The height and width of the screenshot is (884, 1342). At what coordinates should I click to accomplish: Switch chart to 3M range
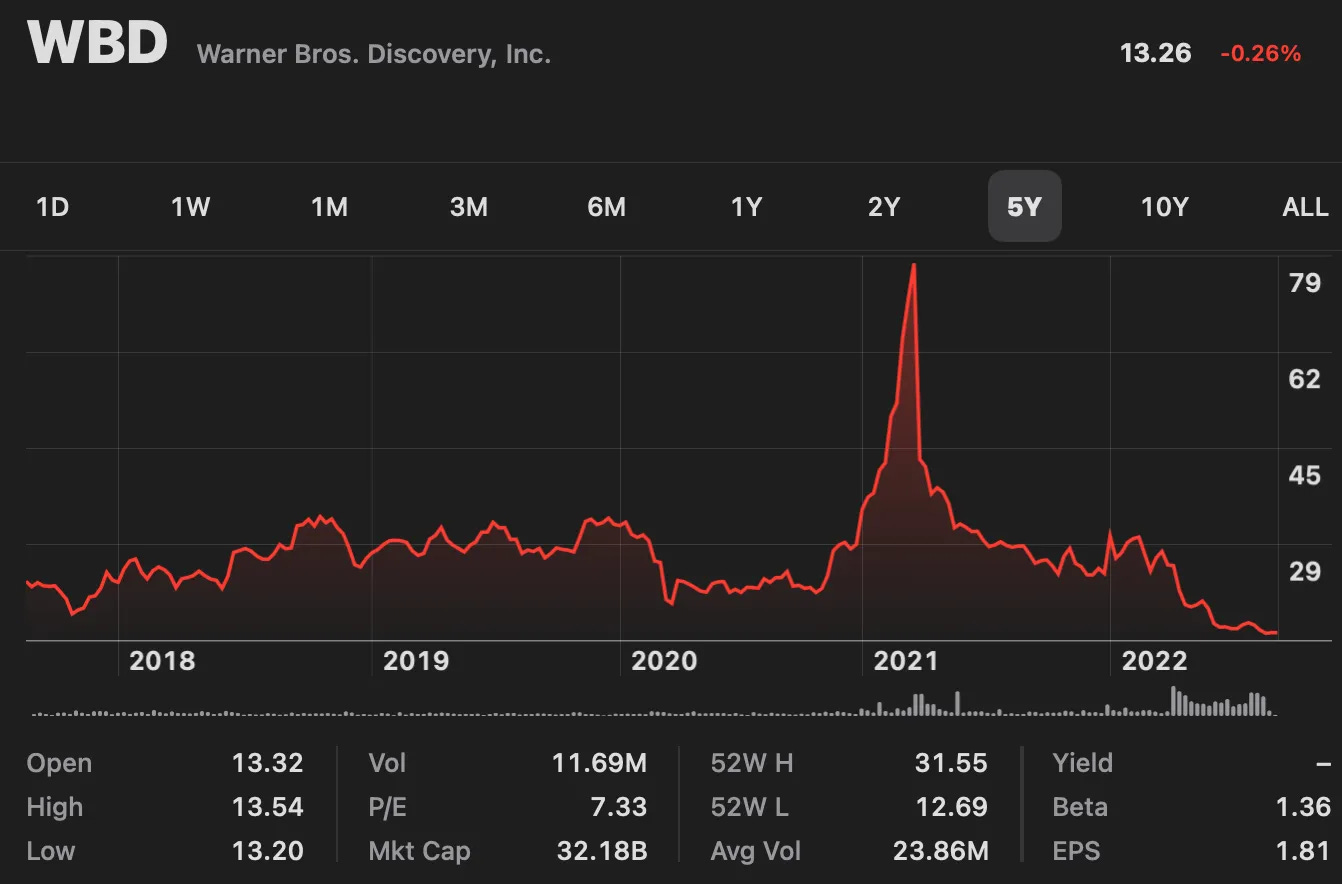tap(468, 207)
